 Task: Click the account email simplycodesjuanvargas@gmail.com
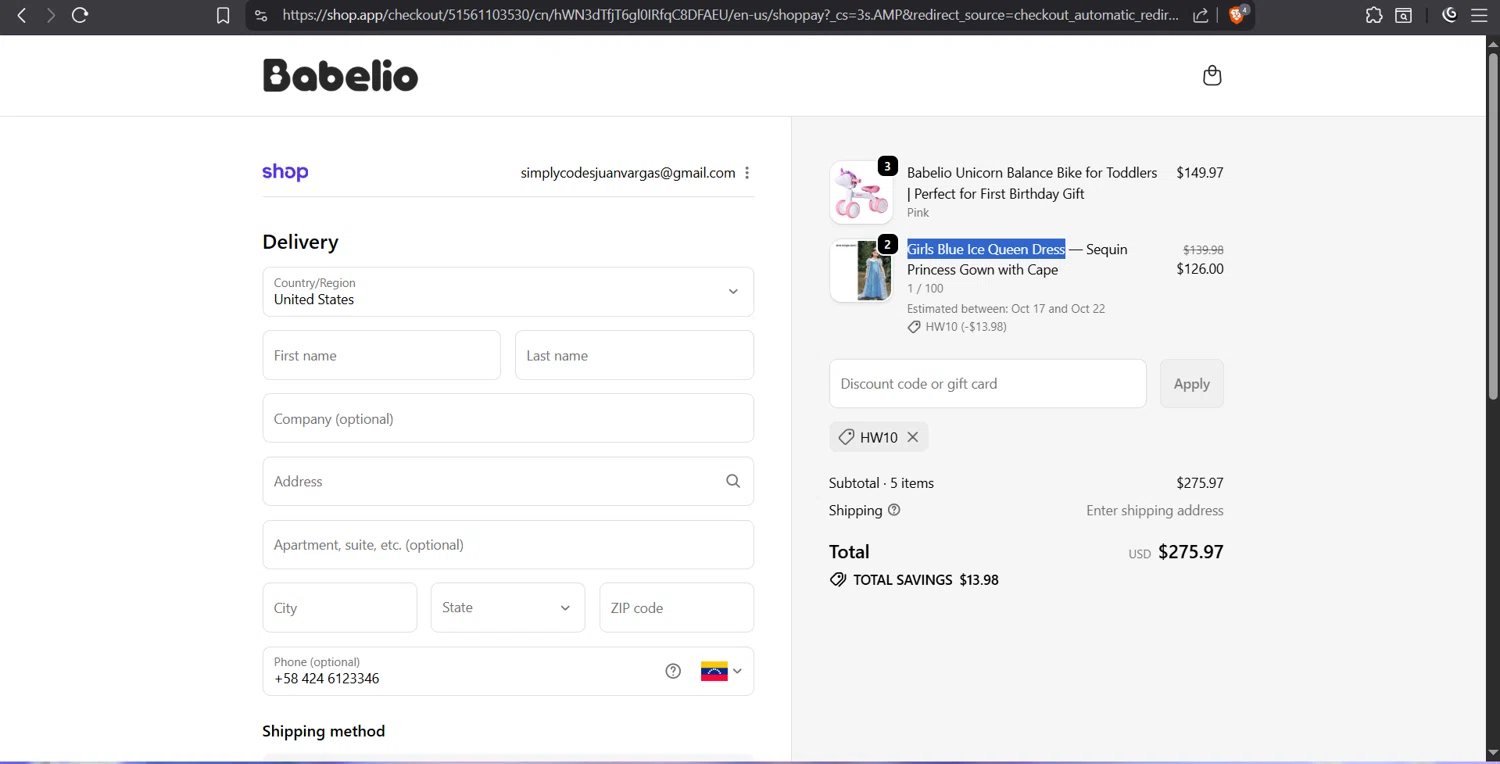(x=628, y=173)
